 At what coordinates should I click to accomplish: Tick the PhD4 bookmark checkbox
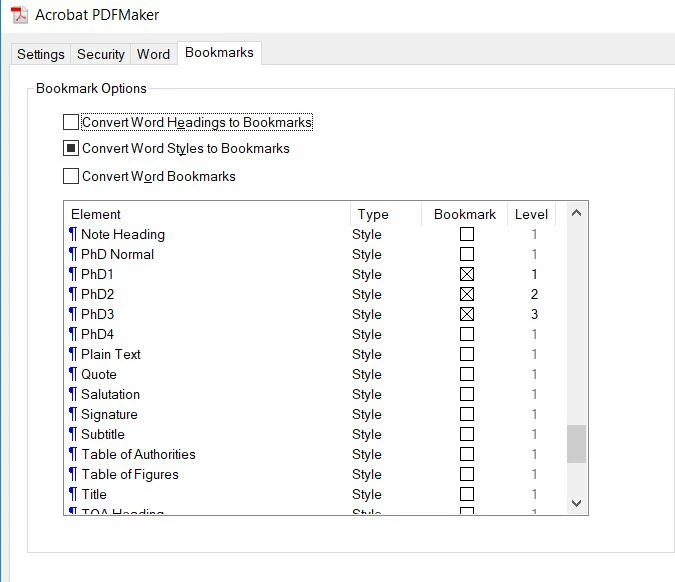coord(467,334)
